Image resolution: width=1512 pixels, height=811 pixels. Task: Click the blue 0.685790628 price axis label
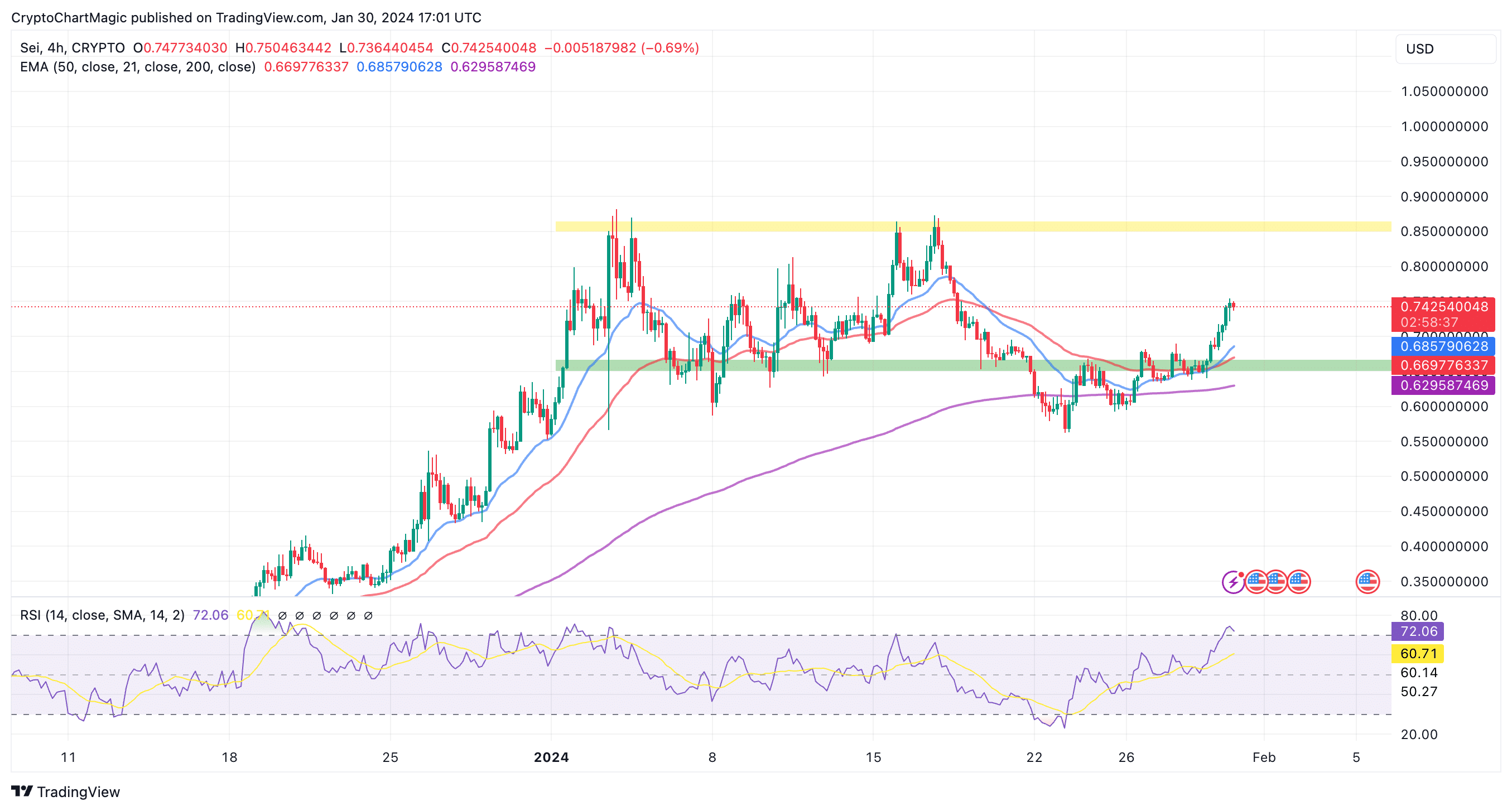click(1443, 346)
